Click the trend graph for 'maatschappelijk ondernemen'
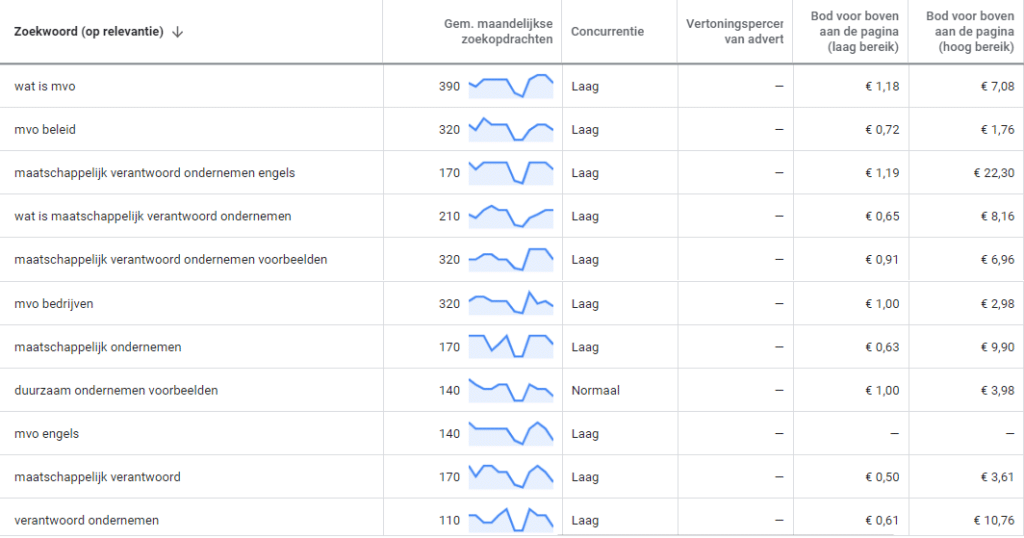This screenshot has height=538, width=1024. (x=511, y=347)
